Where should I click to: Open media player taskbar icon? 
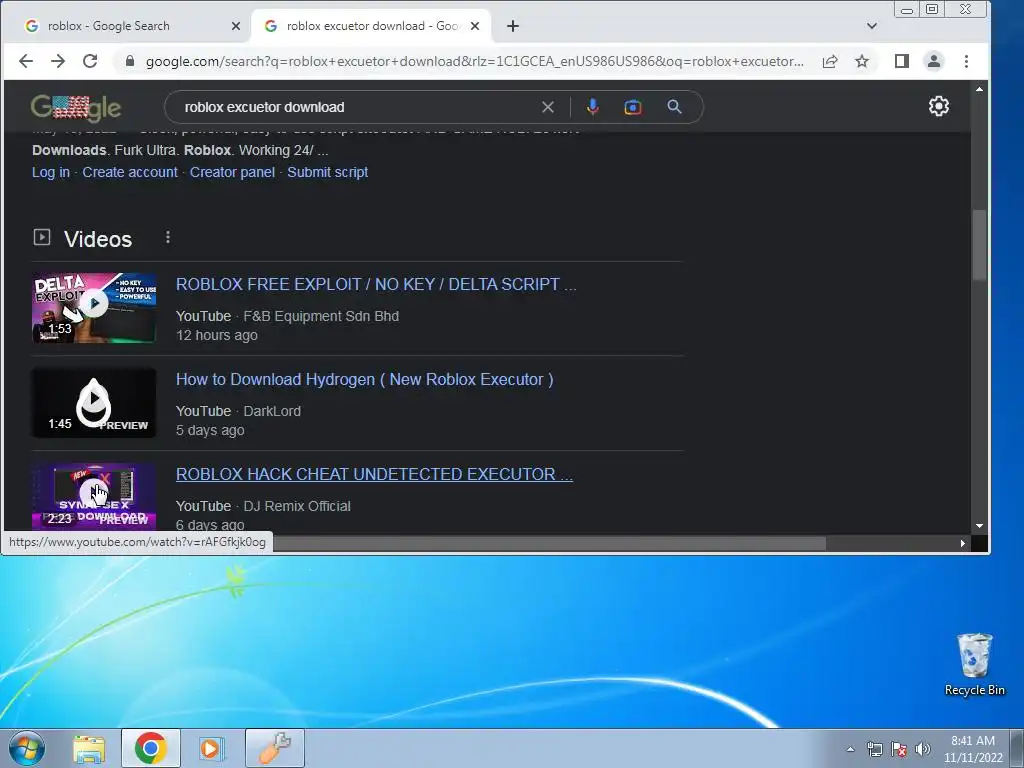coord(212,748)
